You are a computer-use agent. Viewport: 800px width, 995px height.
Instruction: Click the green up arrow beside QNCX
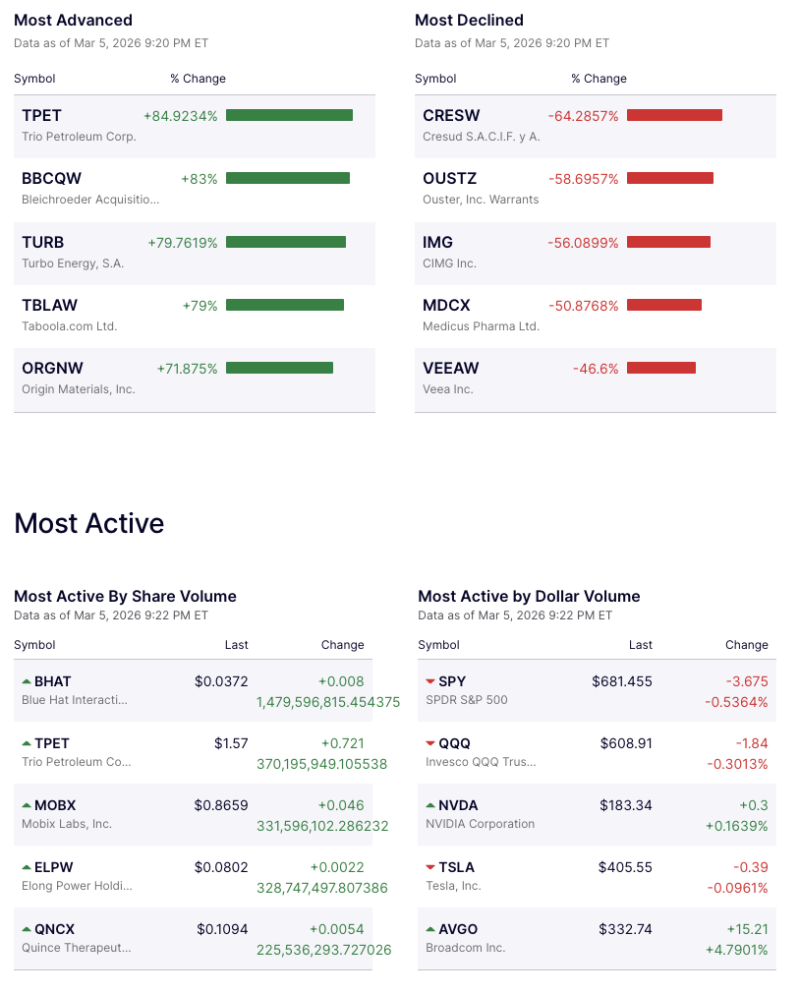(x=26, y=929)
